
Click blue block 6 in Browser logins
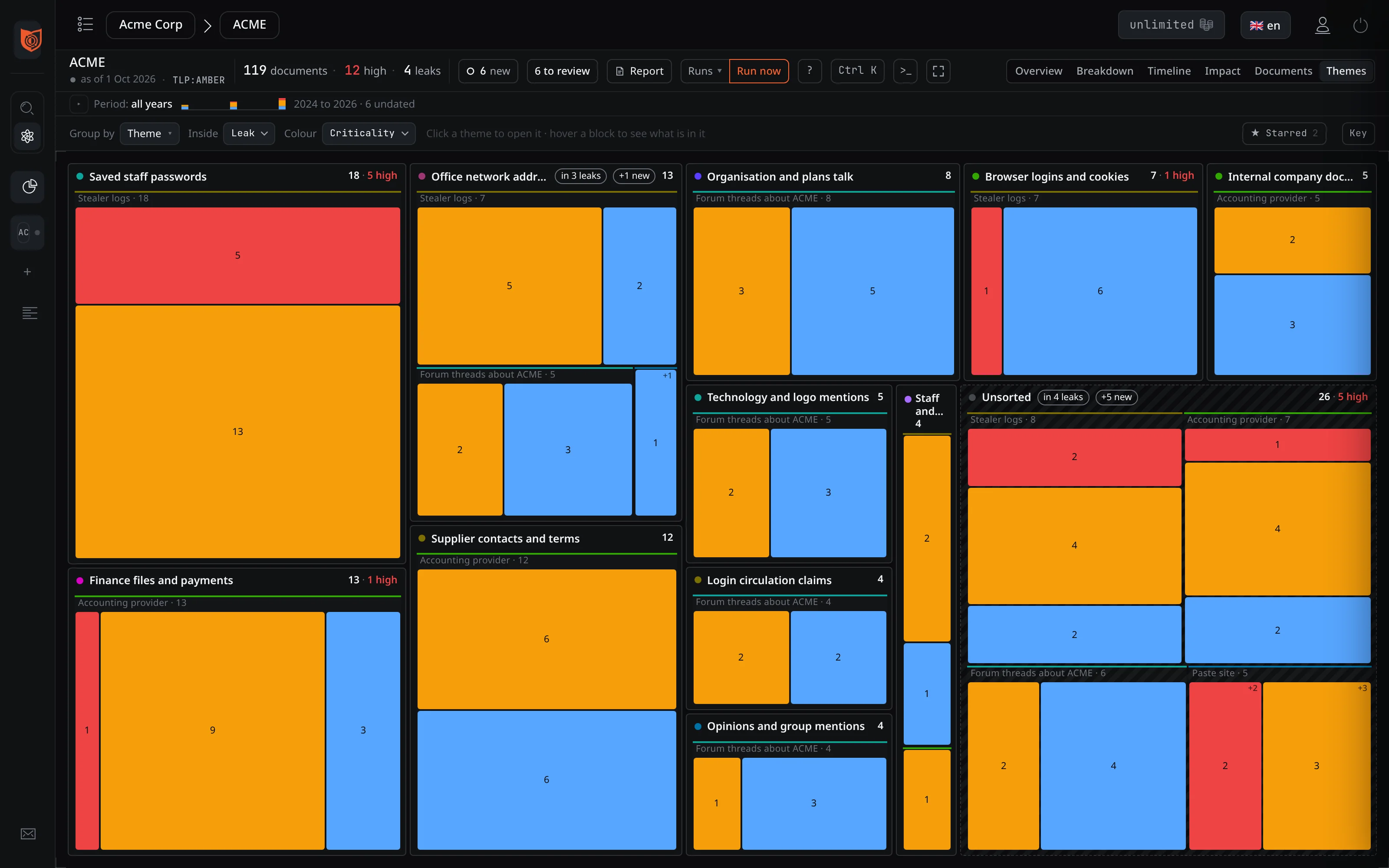[1100, 291]
